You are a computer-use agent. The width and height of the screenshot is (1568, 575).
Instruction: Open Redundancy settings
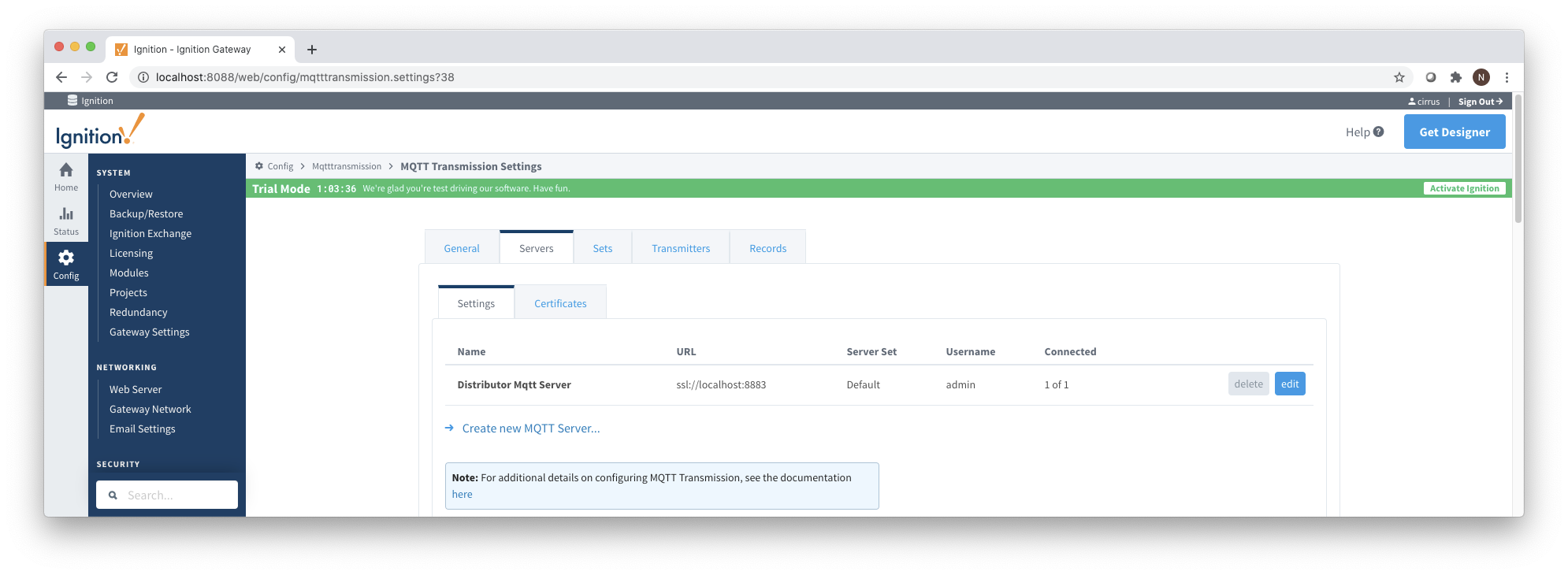[139, 312]
